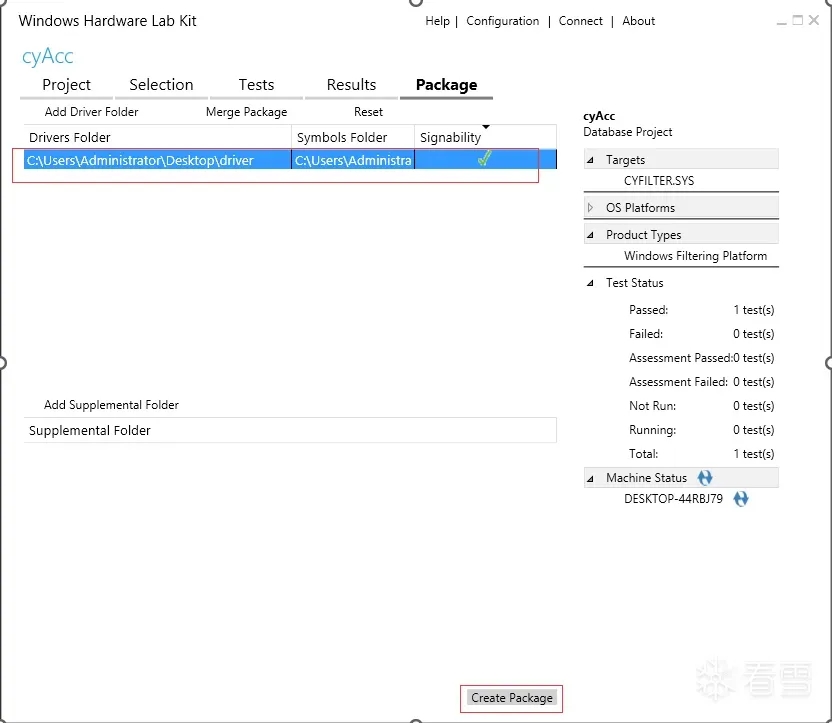Collapse the Product Types section
832x723 pixels.
[x=590, y=235]
